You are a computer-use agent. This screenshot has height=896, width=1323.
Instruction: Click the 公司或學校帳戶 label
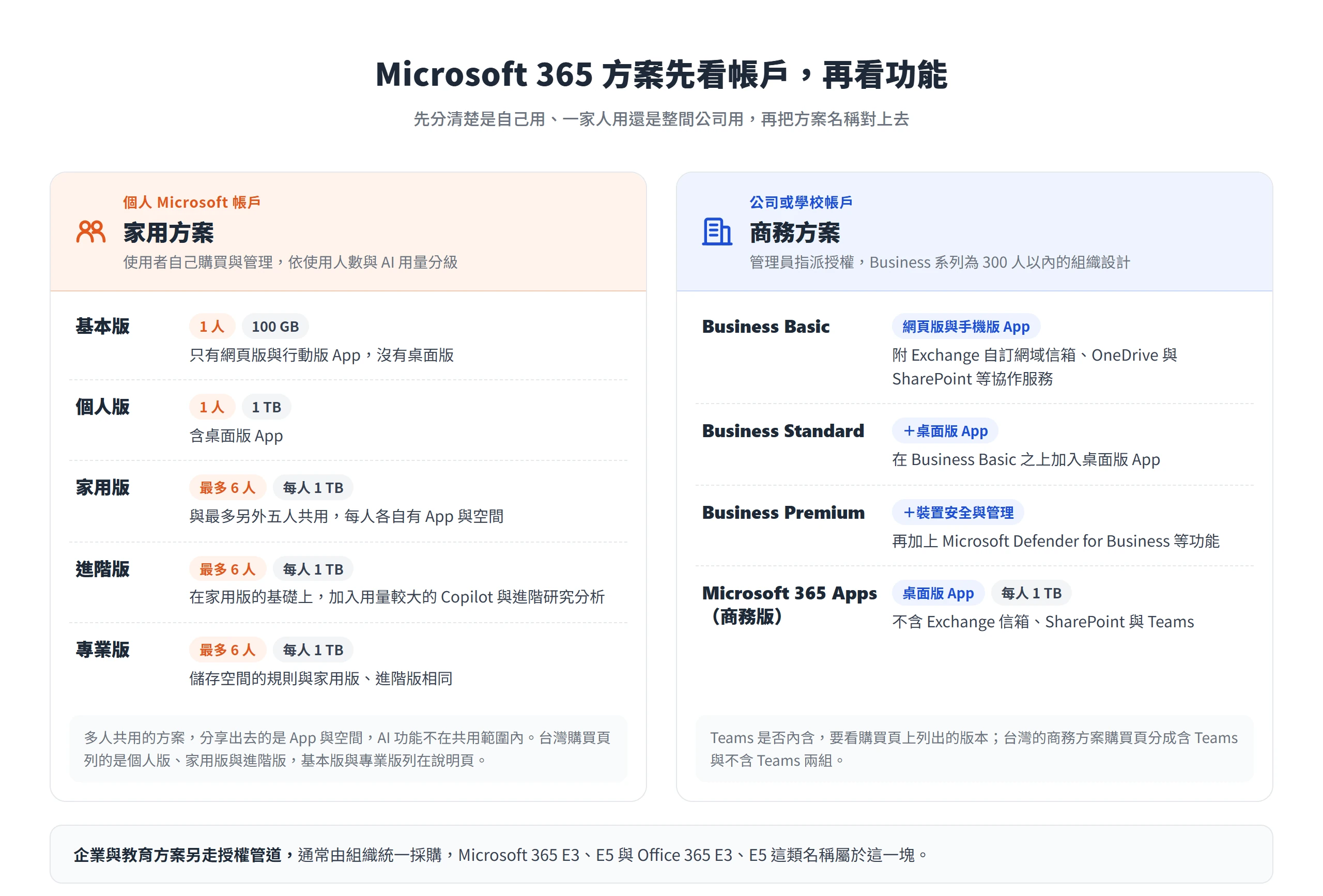point(801,202)
